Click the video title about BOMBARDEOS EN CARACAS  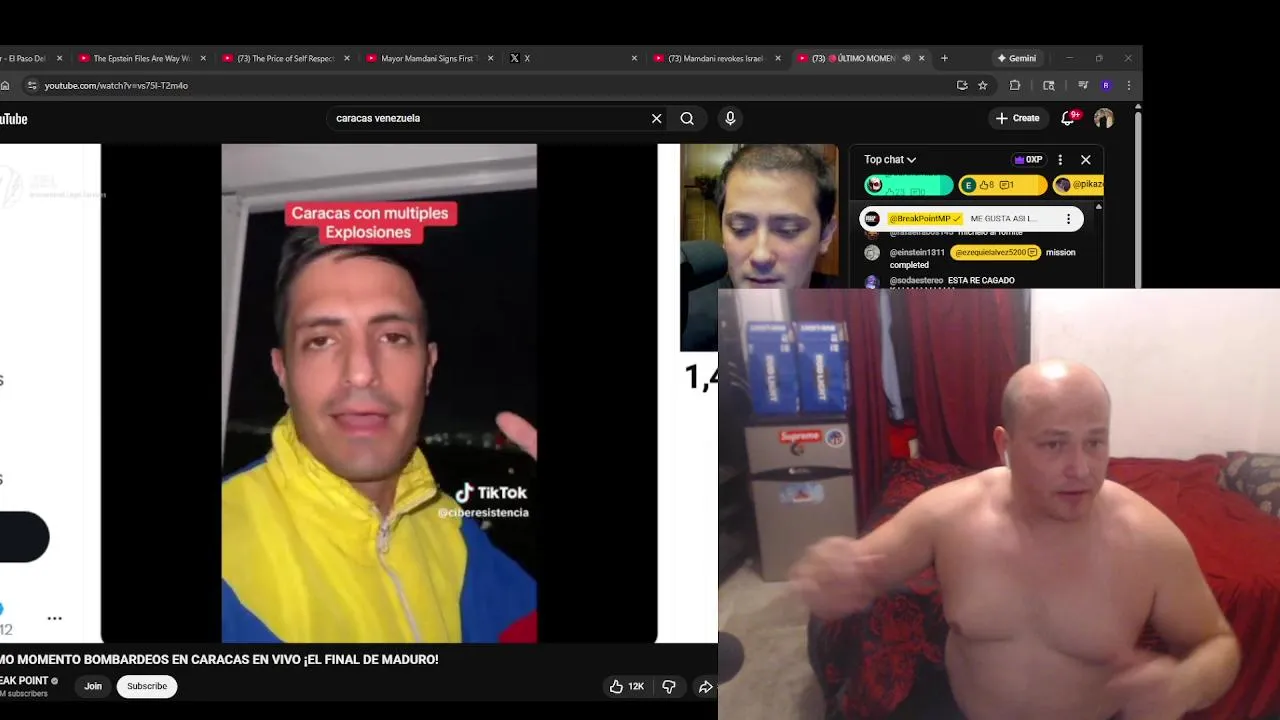point(219,659)
